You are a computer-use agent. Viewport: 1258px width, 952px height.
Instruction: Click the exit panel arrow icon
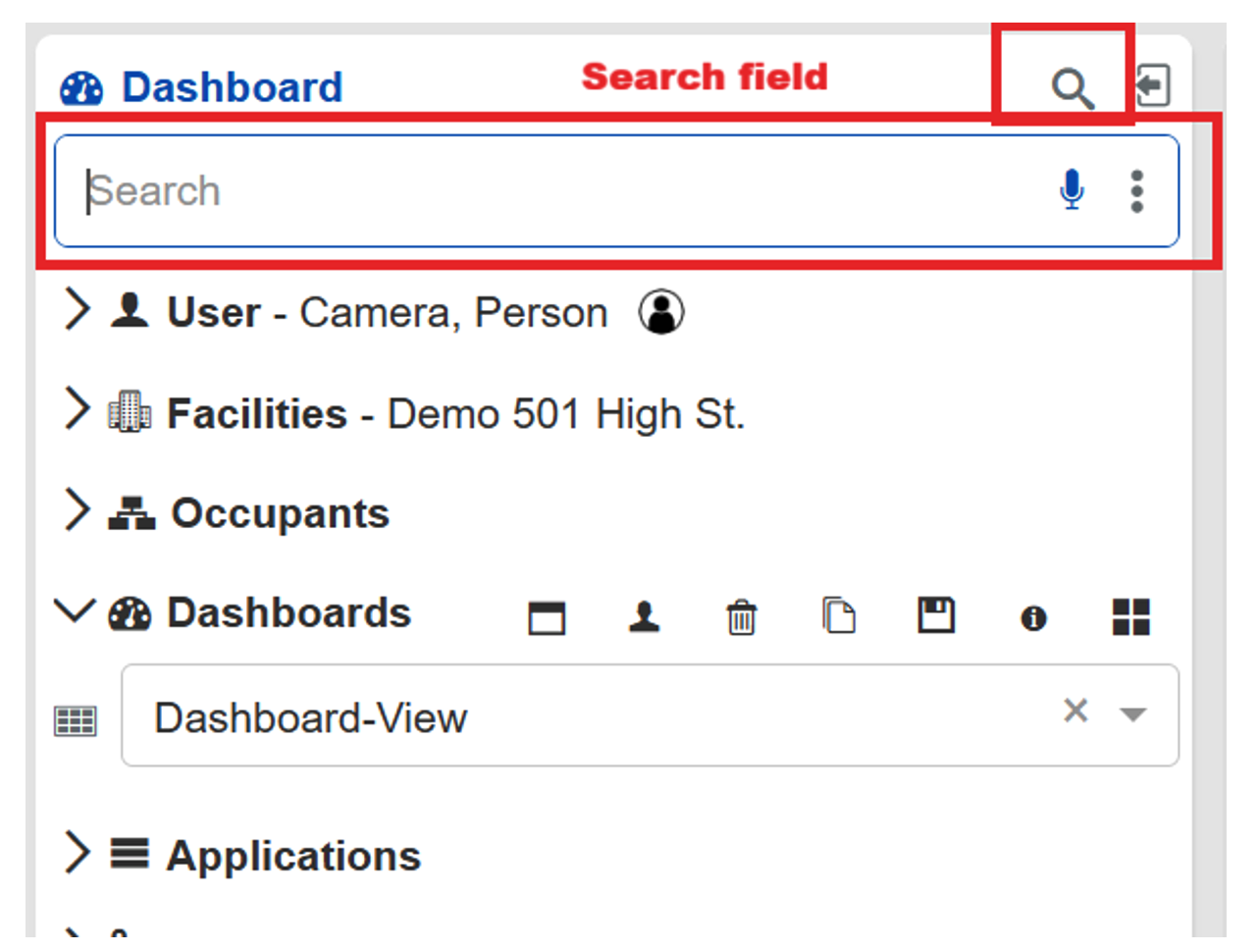click(1153, 85)
